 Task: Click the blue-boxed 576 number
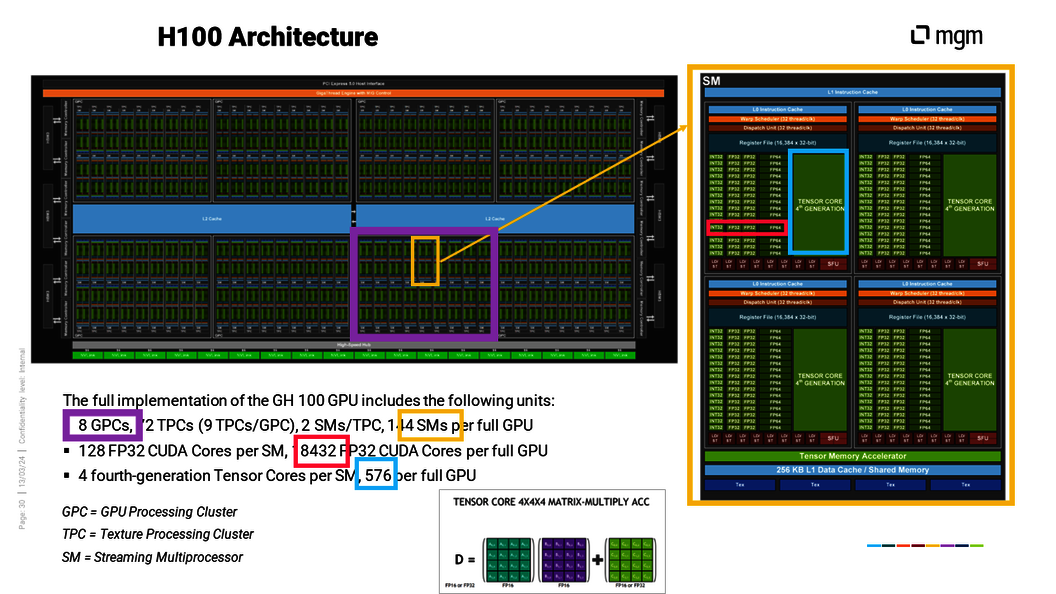(x=377, y=475)
